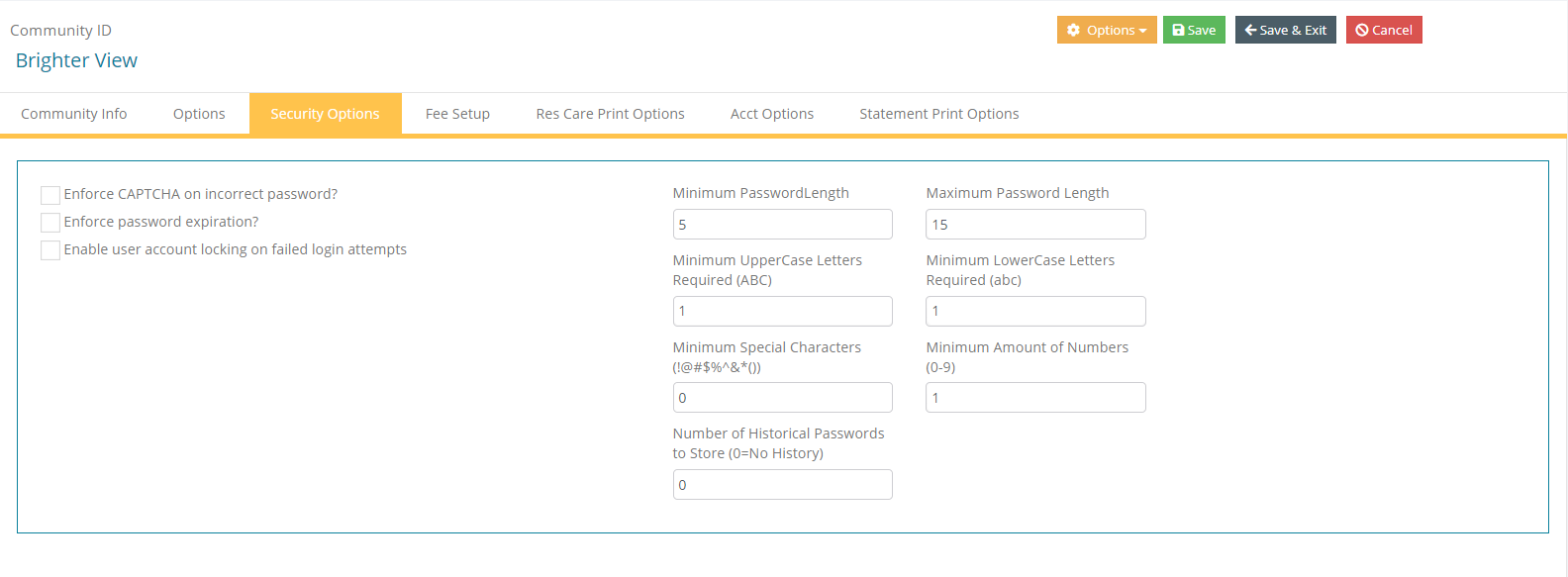Switch to the Community Info tab

(x=74, y=114)
